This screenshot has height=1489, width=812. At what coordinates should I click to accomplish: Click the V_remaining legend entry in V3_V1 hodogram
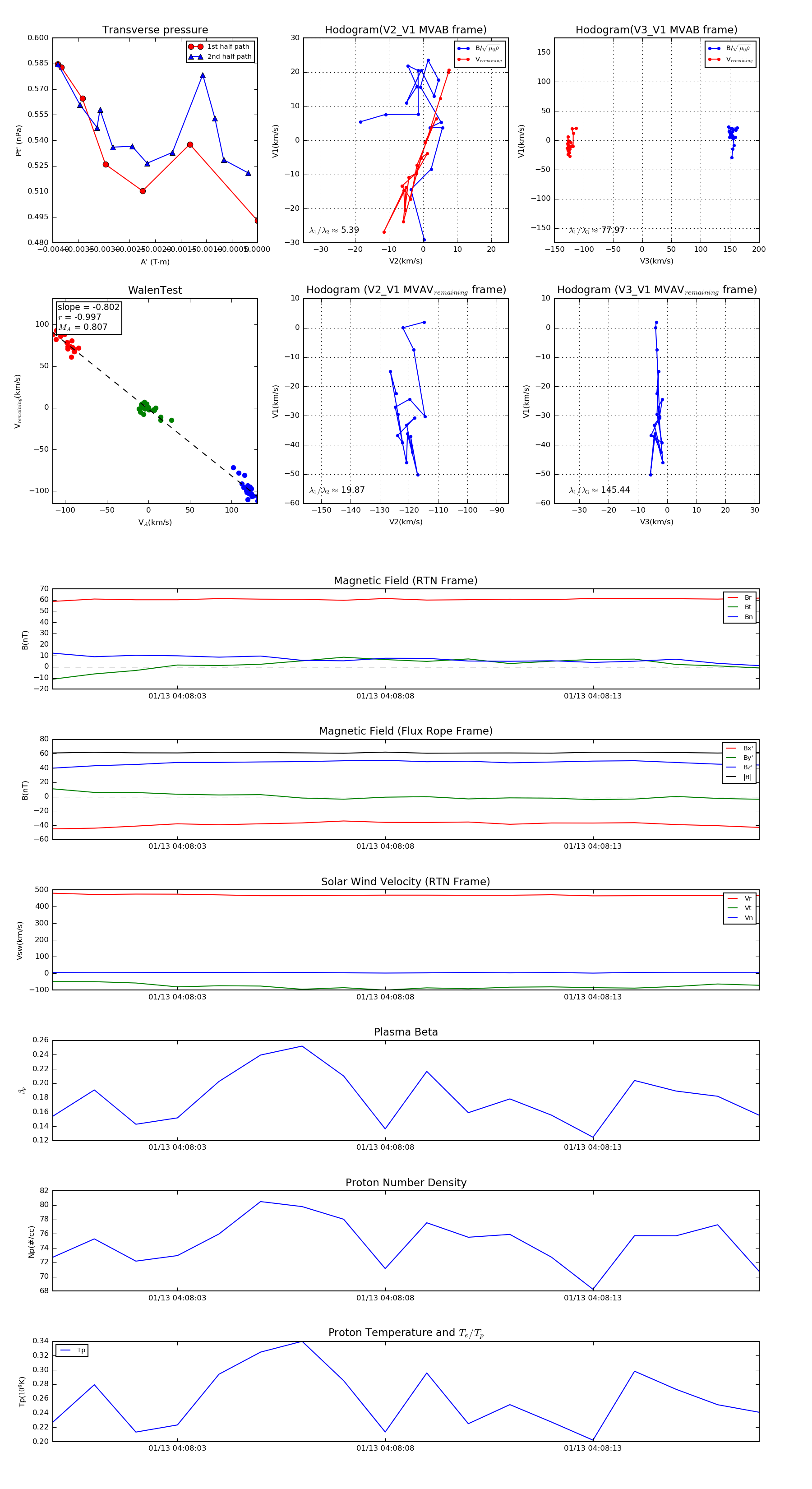coord(730,59)
